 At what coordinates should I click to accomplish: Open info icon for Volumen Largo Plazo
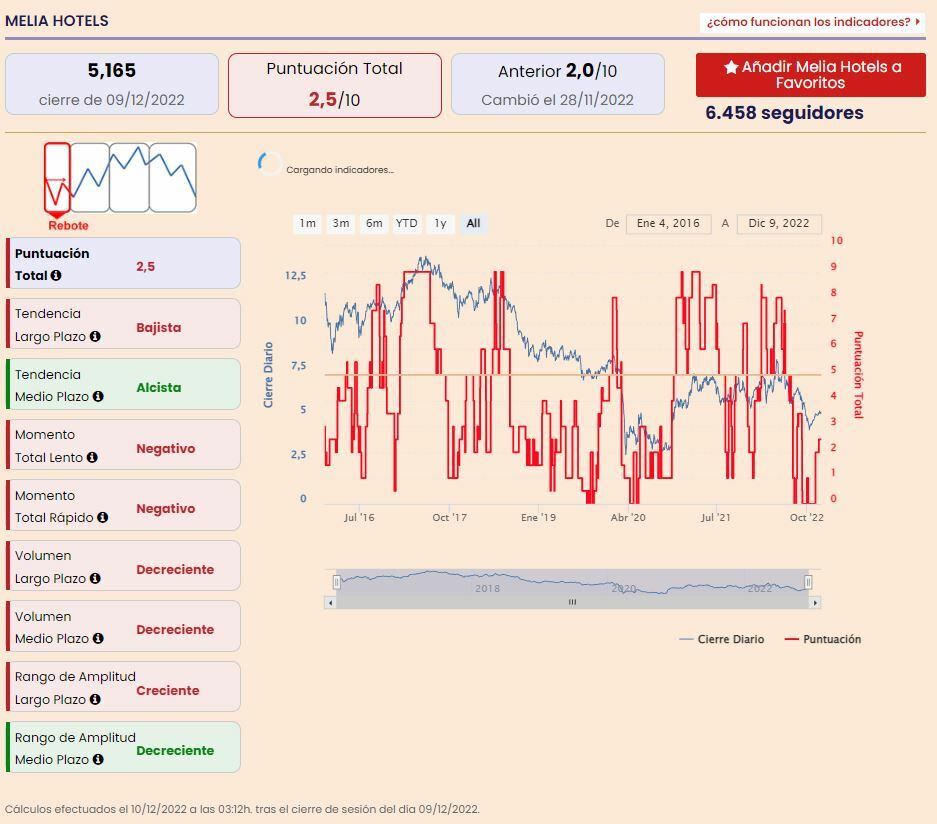(95, 578)
